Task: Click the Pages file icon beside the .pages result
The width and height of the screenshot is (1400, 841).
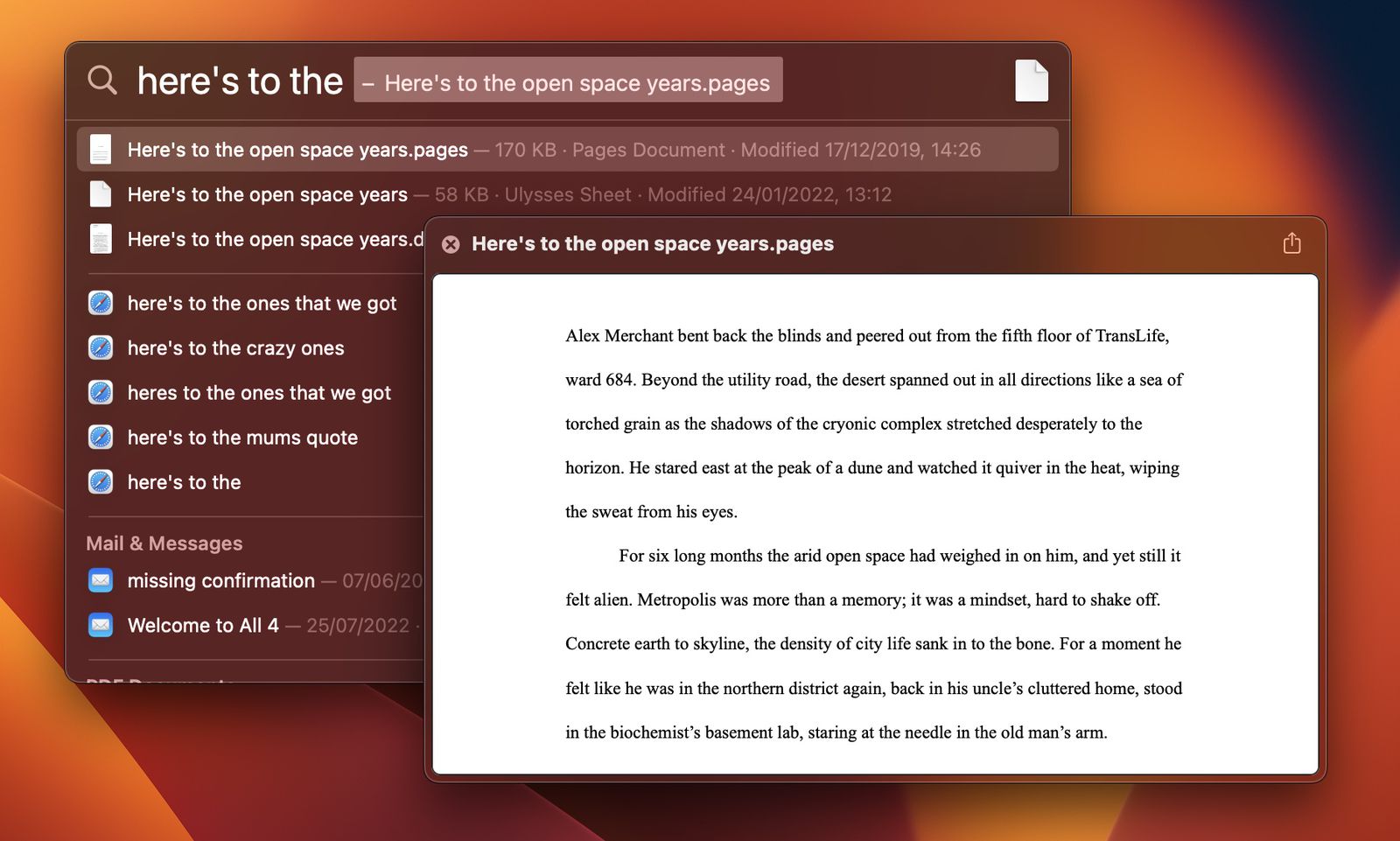Action: (100, 149)
